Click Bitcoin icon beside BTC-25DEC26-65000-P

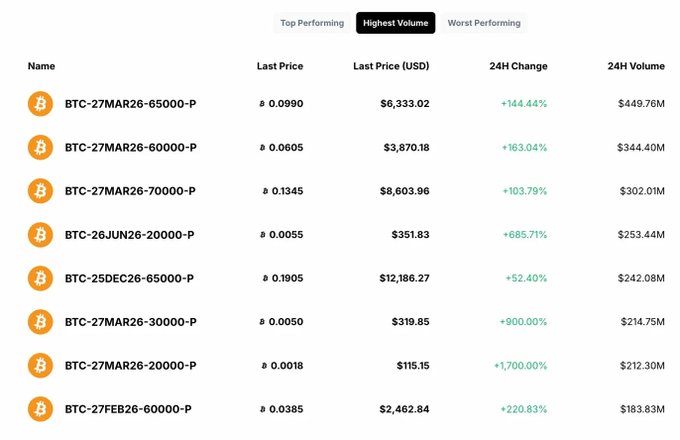pos(40,278)
